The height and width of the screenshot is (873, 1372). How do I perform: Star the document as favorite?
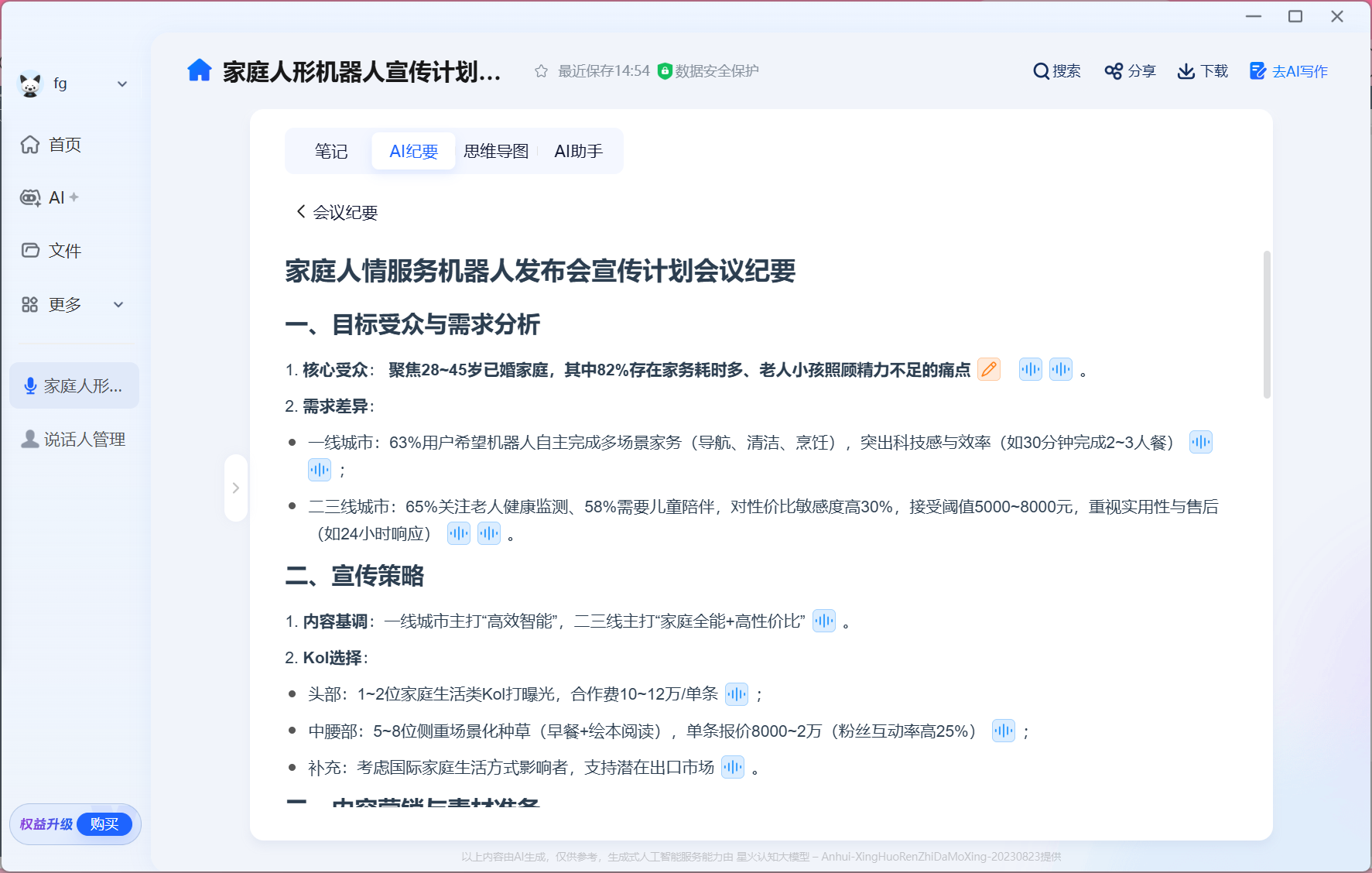pos(541,71)
